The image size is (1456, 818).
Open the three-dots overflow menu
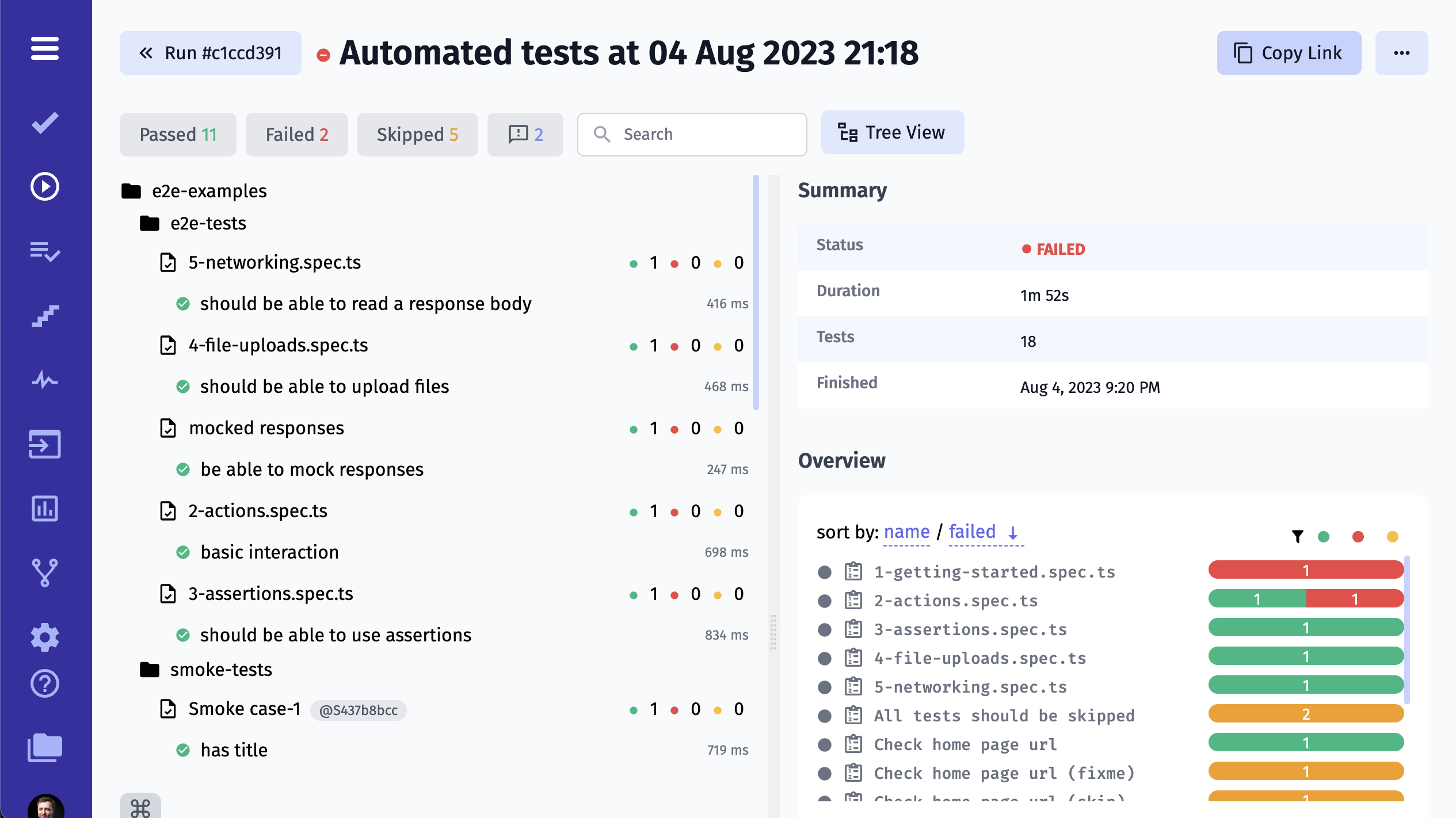pyautogui.click(x=1401, y=52)
